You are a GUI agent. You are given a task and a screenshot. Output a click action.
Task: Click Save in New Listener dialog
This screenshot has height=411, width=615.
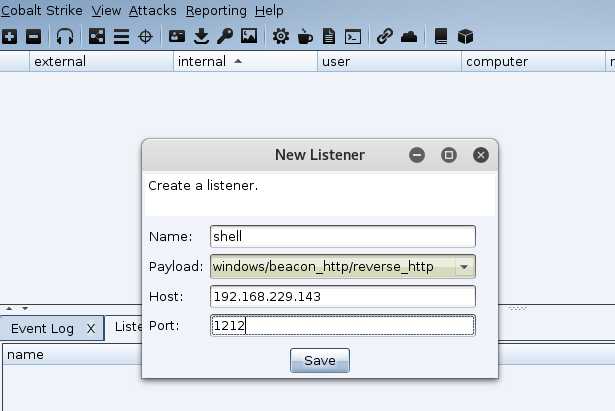click(320, 360)
